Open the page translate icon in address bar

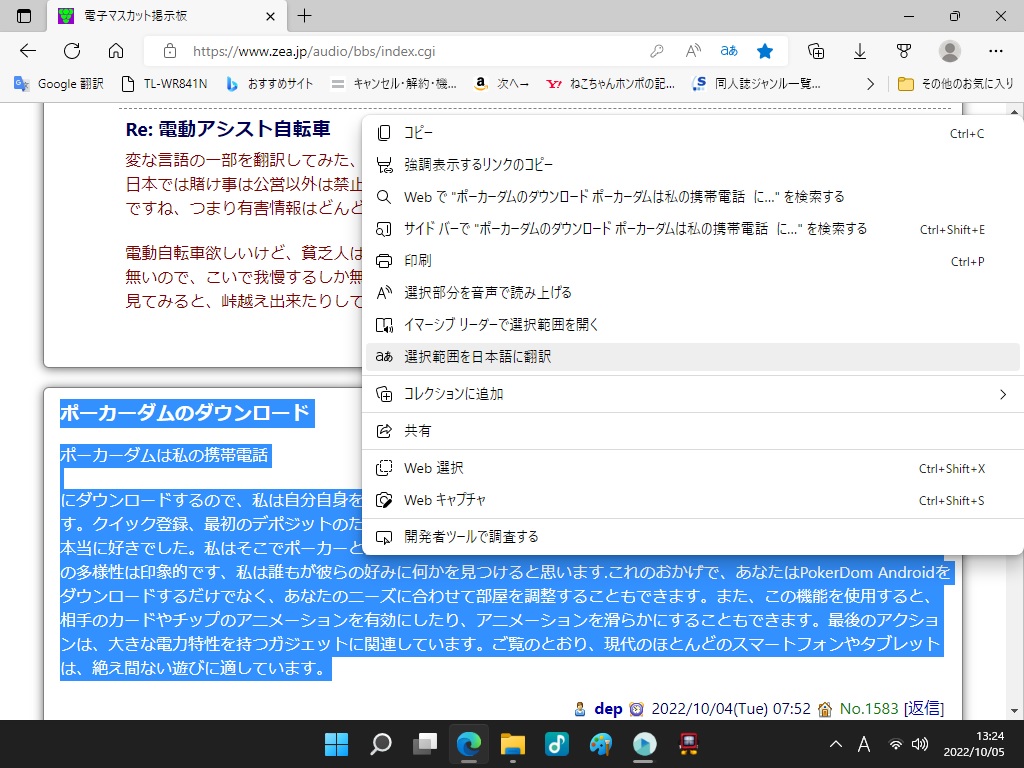[729, 51]
